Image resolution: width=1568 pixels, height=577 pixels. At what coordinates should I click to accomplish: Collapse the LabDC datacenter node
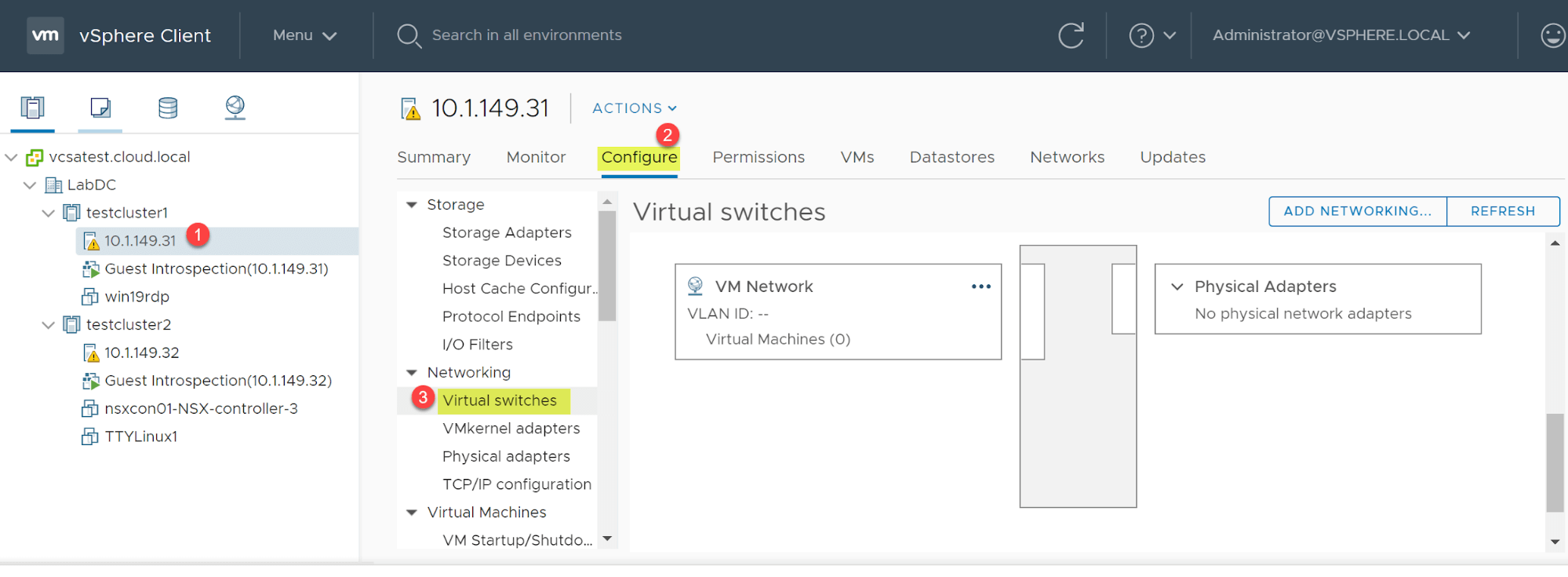tap(30, 185)
